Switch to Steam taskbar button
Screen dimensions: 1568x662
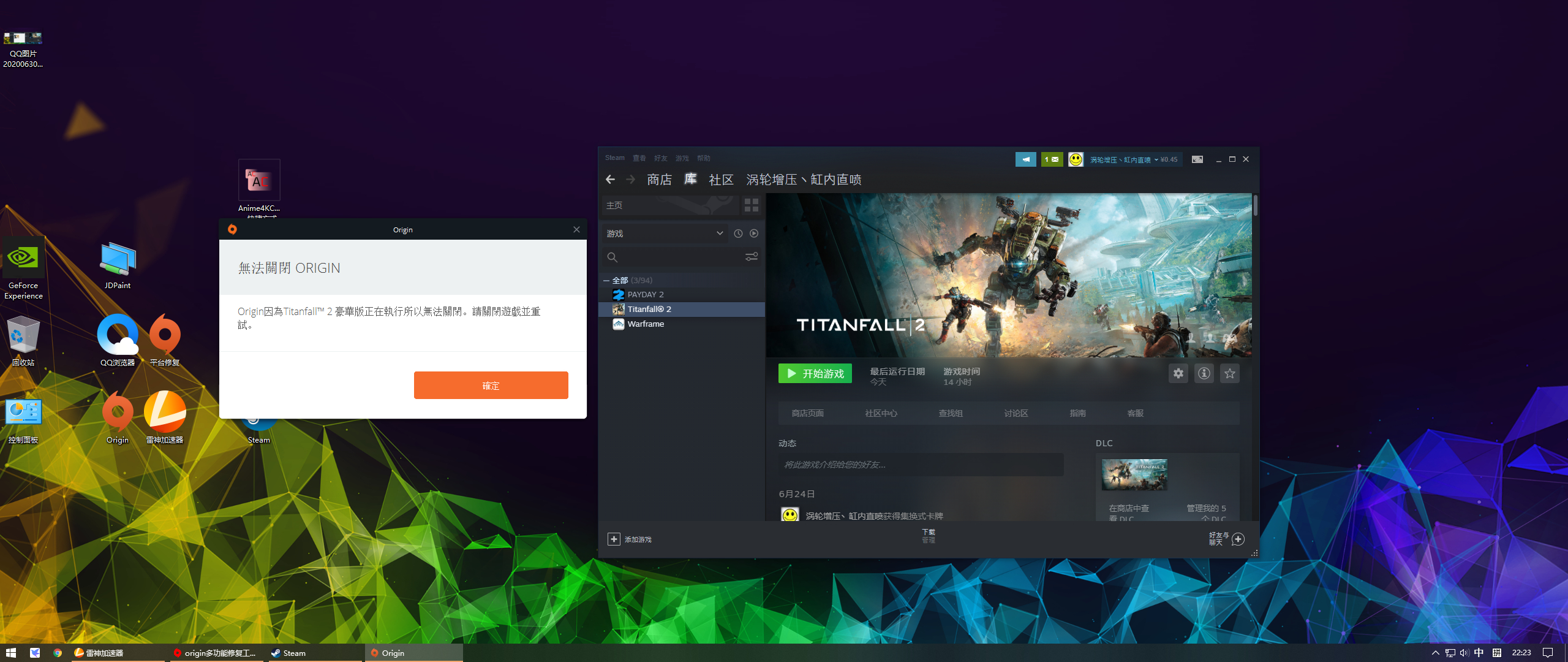click(x=316, y=653)
